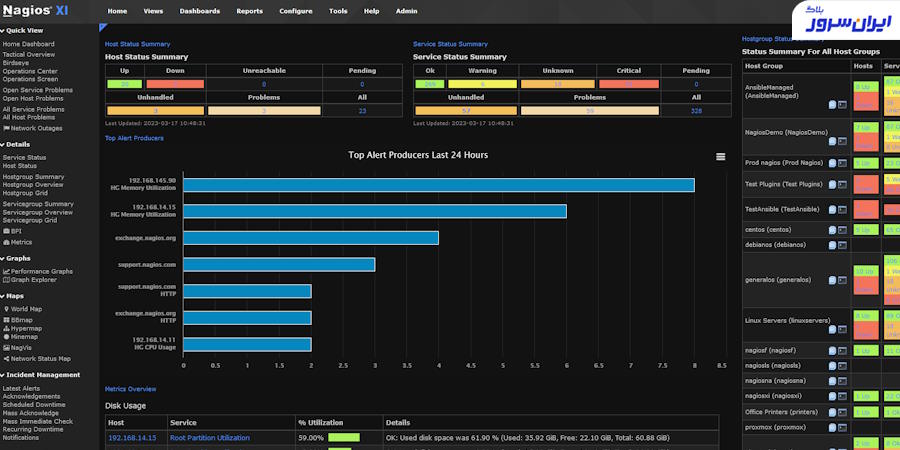
Task: Click the Host Status Summary All count 23
Action: pos(362,111)
